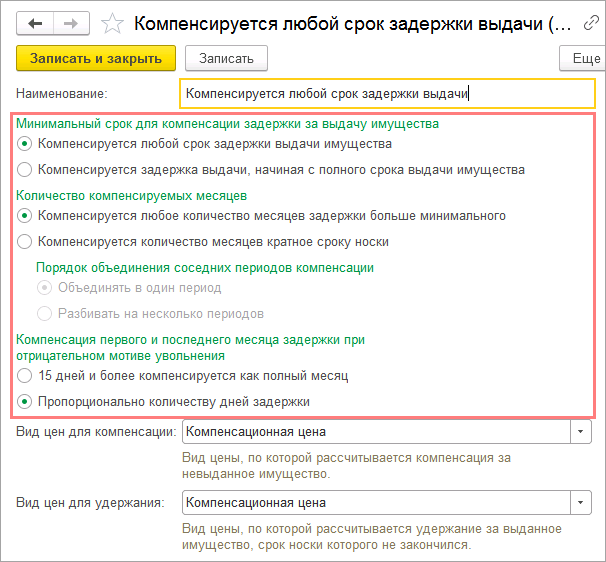Choose Объединять в один период option
The height and width of the screenshot is (562, 606).
pos(129,288)
